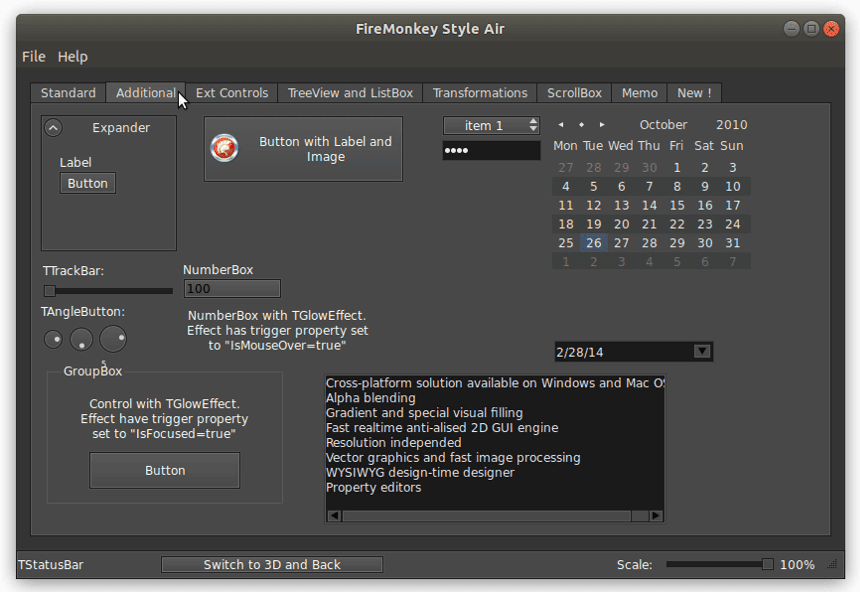
Task: Click Button with Label and Image
Action: pyautogui.click(x=303, y=149)
